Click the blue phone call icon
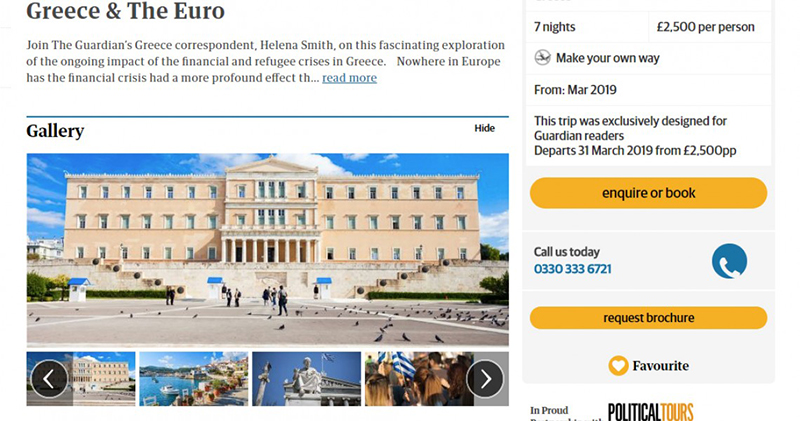 tap(729, 261)
